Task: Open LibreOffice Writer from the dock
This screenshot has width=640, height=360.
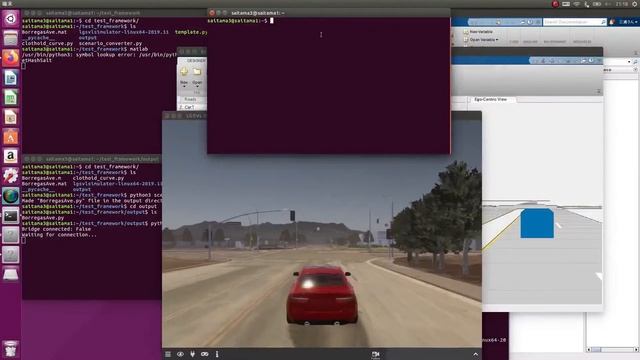Action: point(11,78)
